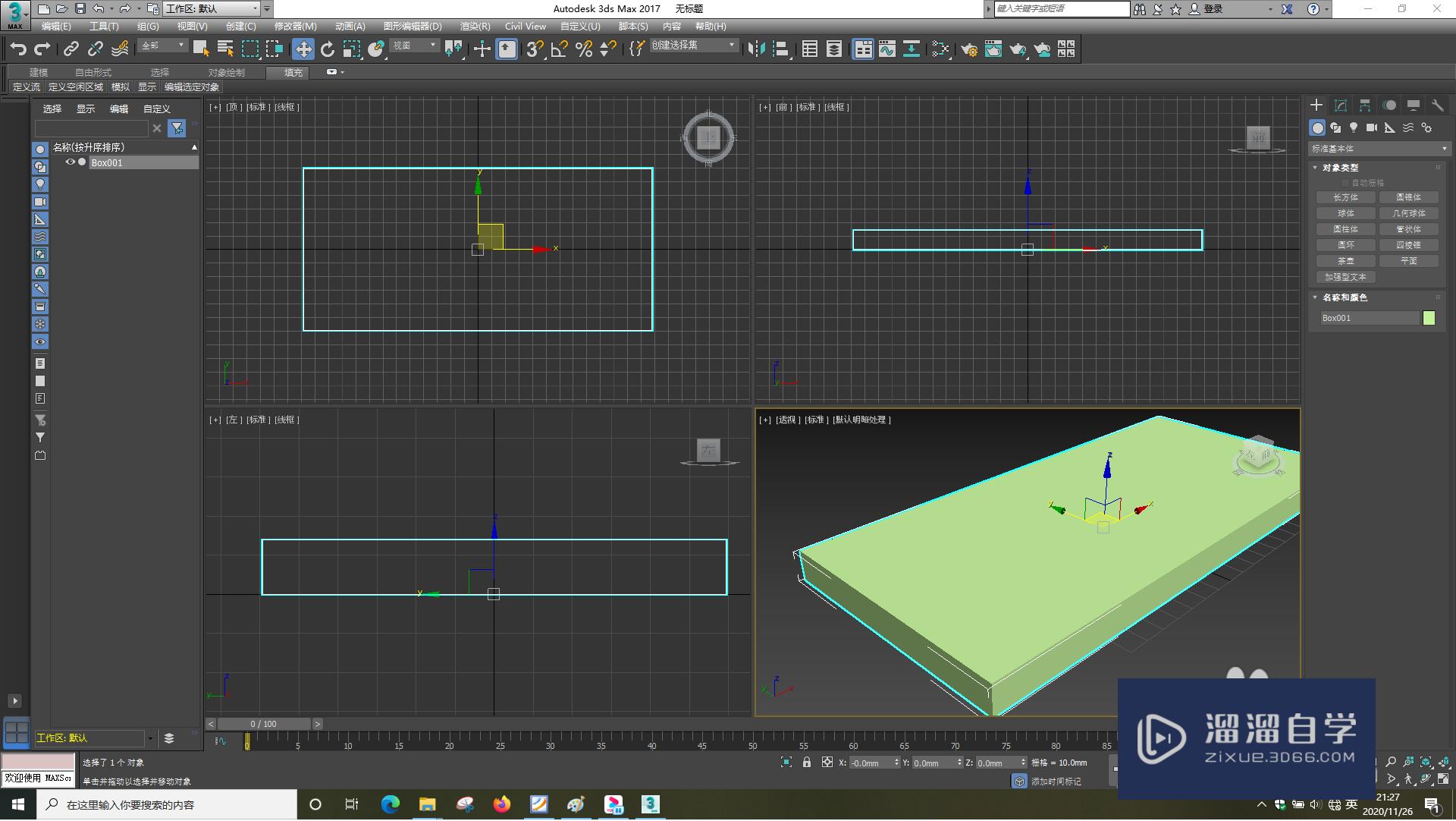Open the 标准基本体 primitives dropdown
This screenshot has width=1456, height=821.
coord(1379,149)
